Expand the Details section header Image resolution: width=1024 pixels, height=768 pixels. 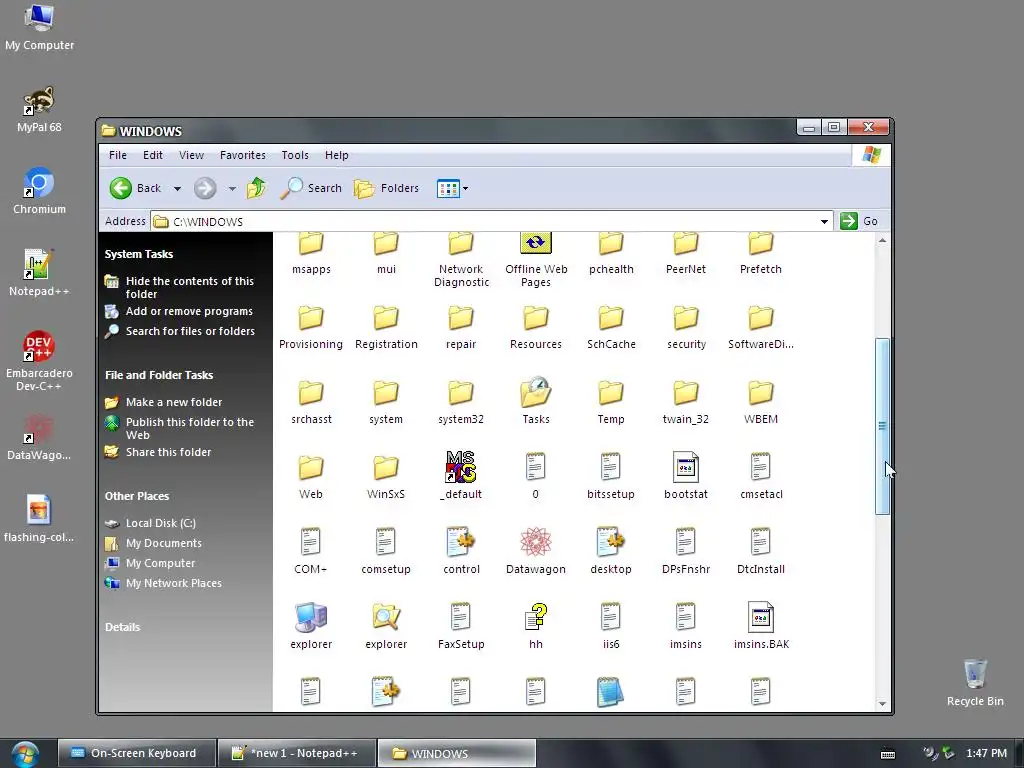click(122, 627)
